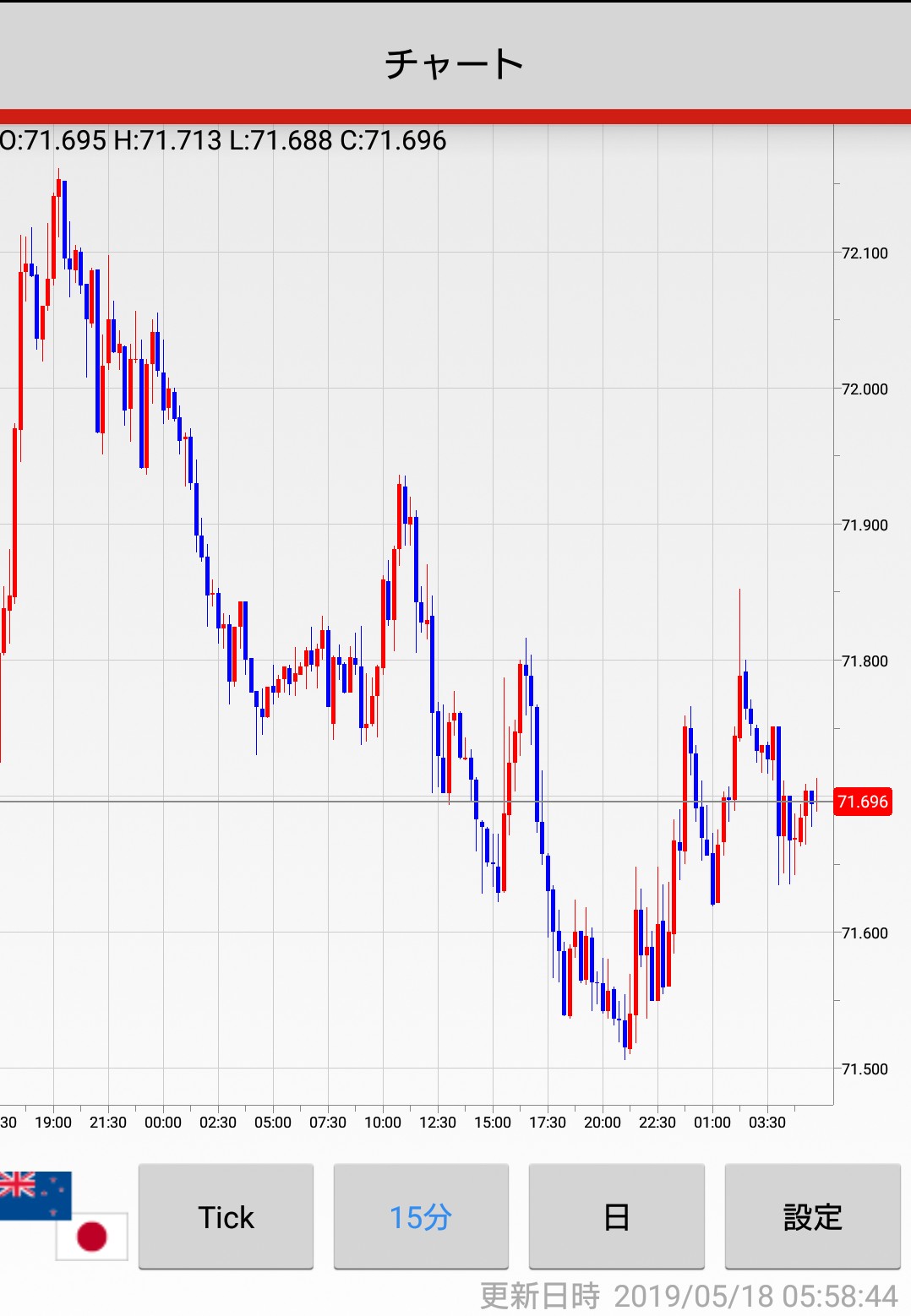Select the 日 daily timeframe button
911x1316 pixels.
pos(616,1216)
